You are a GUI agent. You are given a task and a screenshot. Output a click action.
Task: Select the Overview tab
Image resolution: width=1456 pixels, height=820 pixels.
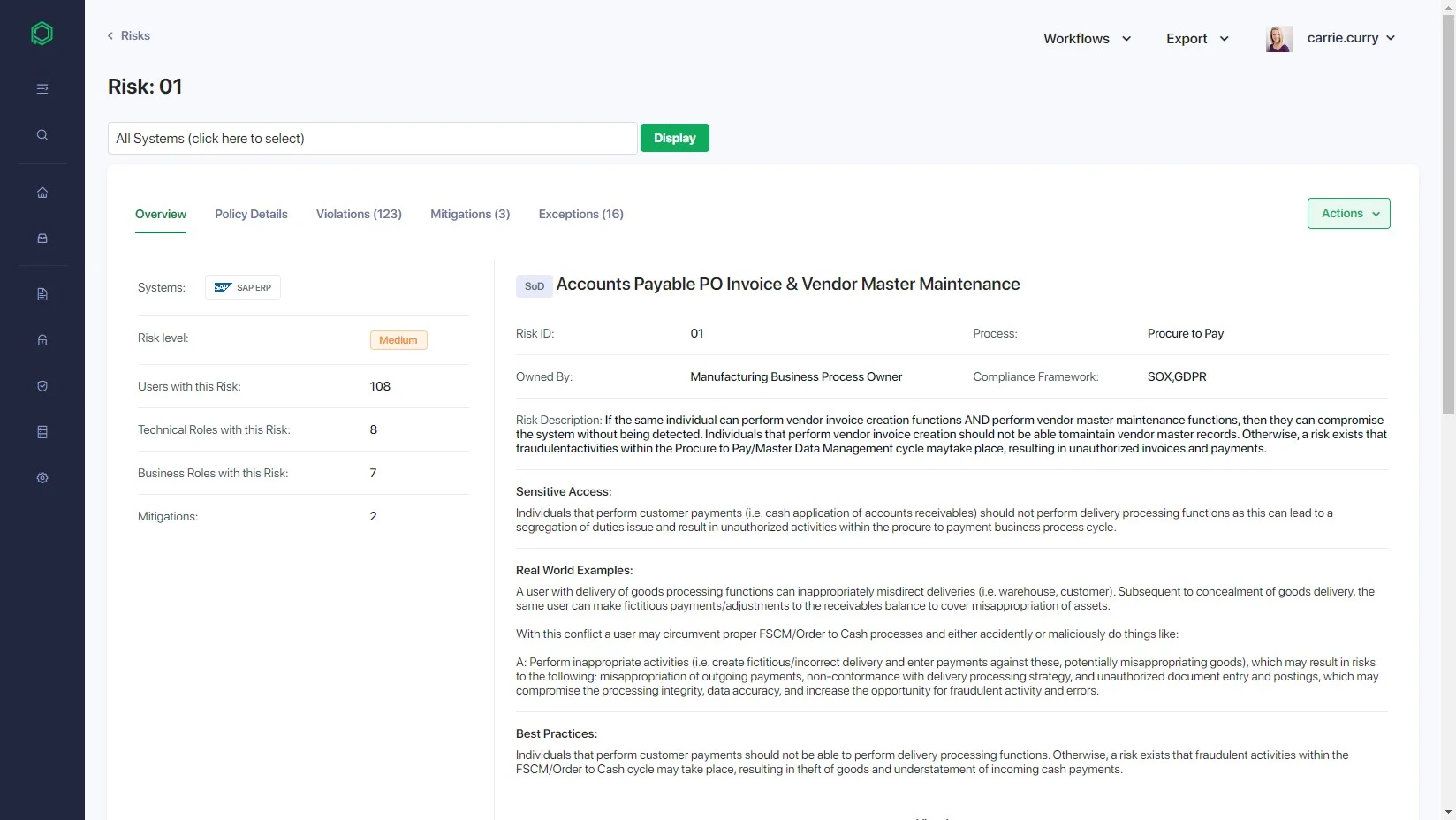(x=161, y=215)
